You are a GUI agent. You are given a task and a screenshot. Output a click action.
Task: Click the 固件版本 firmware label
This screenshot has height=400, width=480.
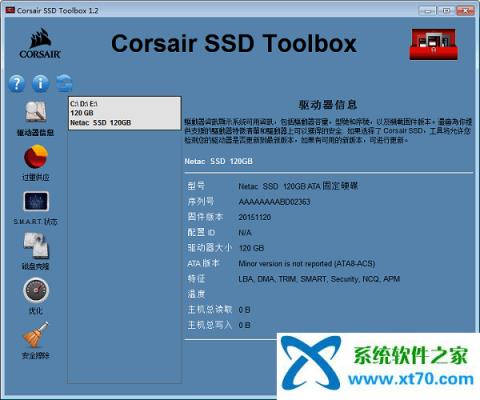click(205, 217)
